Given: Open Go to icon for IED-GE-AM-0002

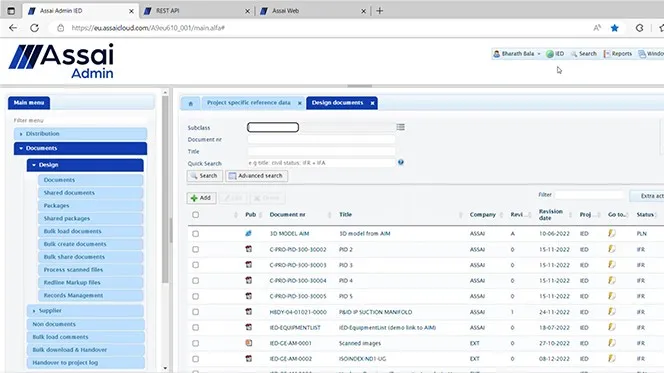Looking at the screenshot, I should 611,358.
